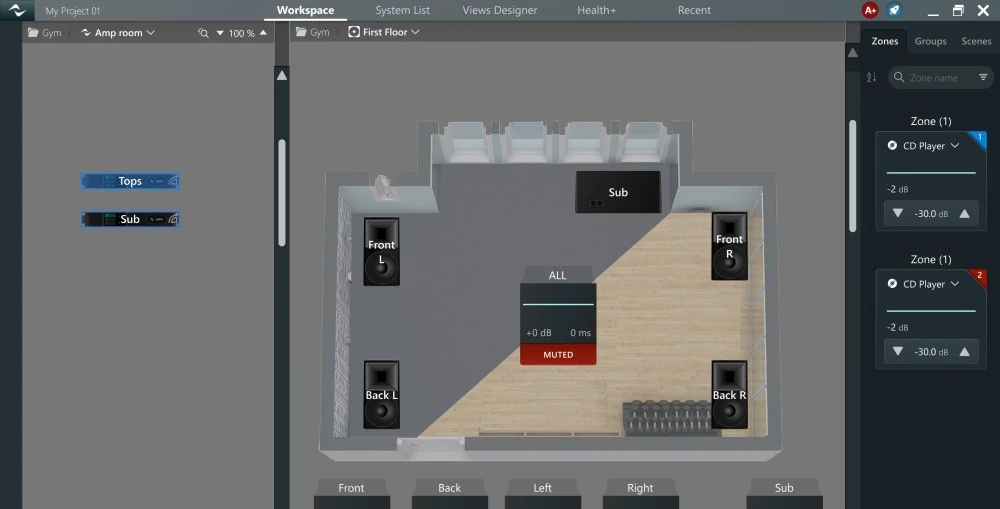Click the center pane vertical scrollbar

coord(853,176)
